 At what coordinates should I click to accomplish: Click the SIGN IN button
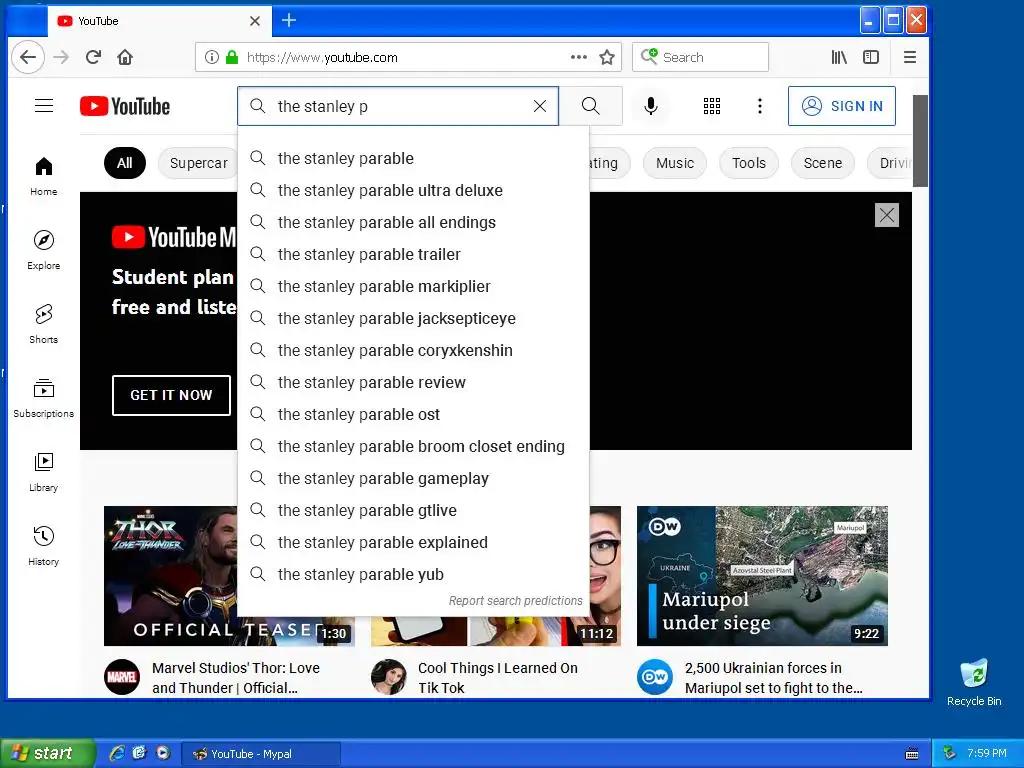[x=842, y=106]
